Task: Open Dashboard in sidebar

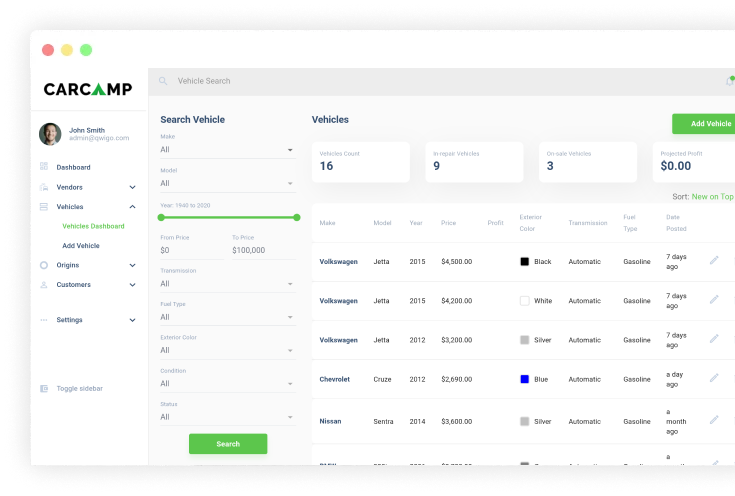Action: (74, 167)
